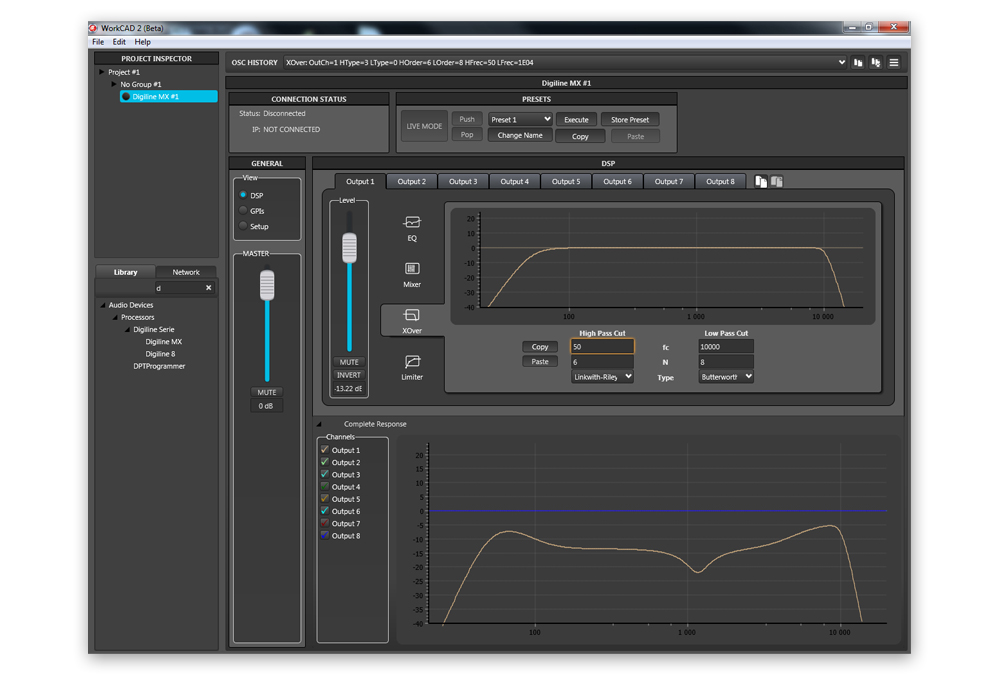
Task: Click the copy-output icon beside Output 8 tab
Action: [x=761, y=182]
